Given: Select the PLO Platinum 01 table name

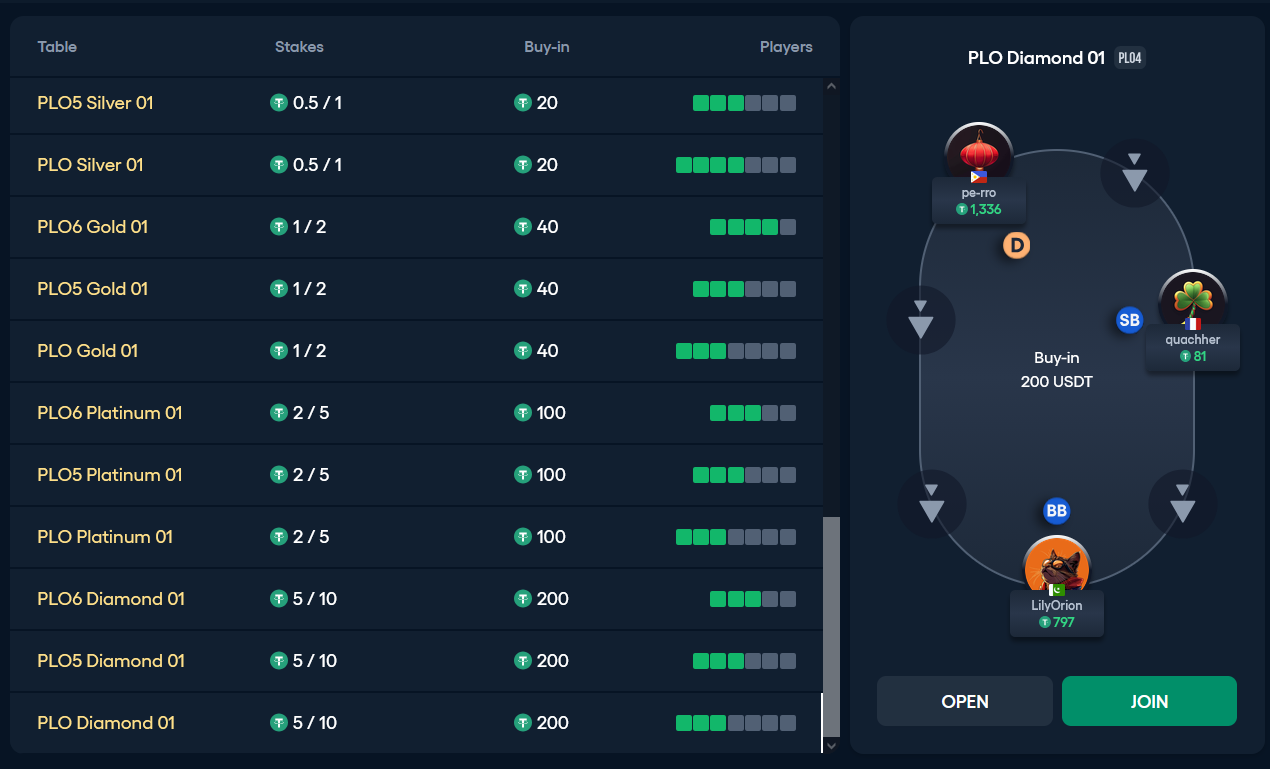Looking at the screenshot, I should click(105, 537).
